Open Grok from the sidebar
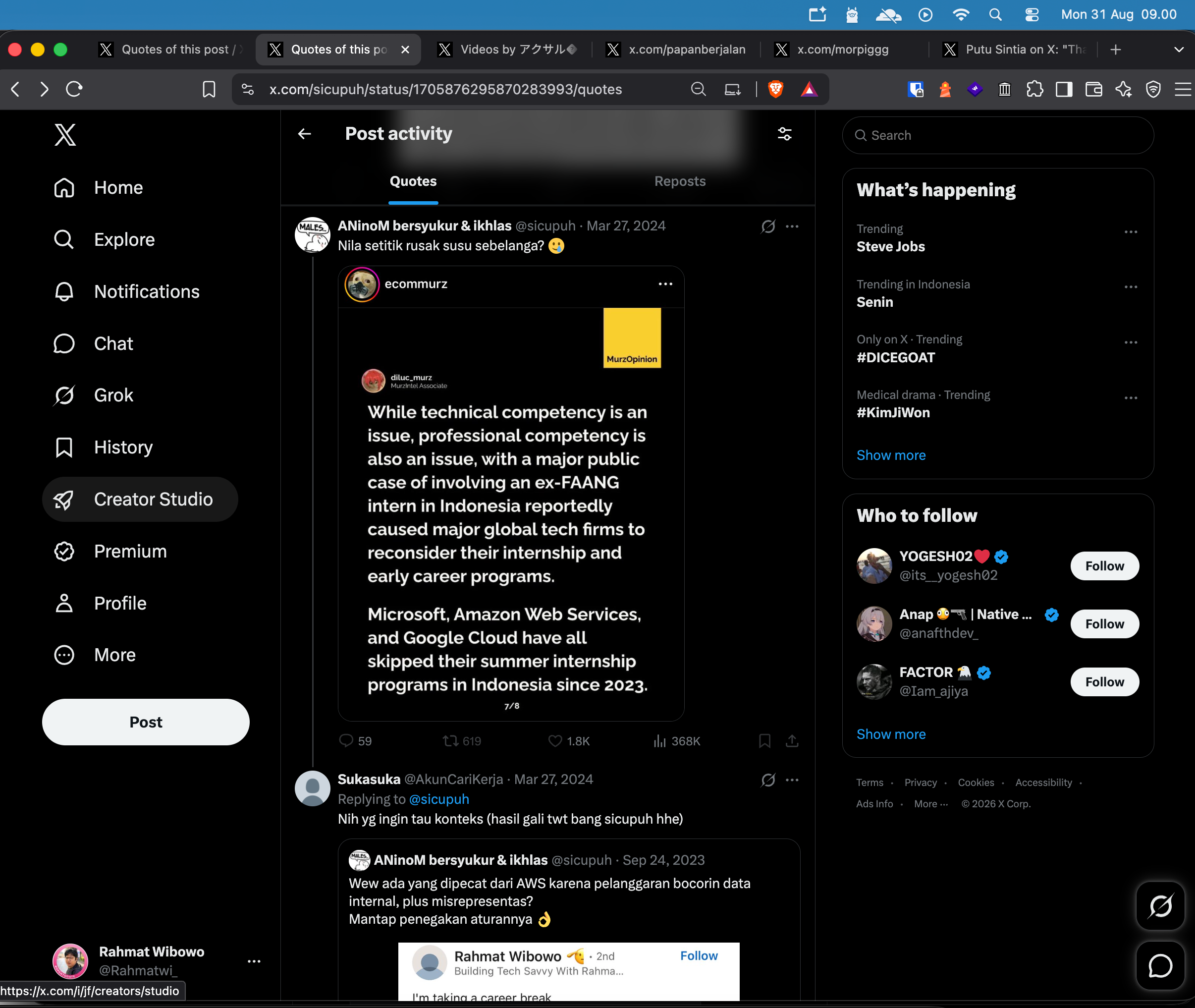This screenshot has width=1195, height=1008. [x=93, y=395]
